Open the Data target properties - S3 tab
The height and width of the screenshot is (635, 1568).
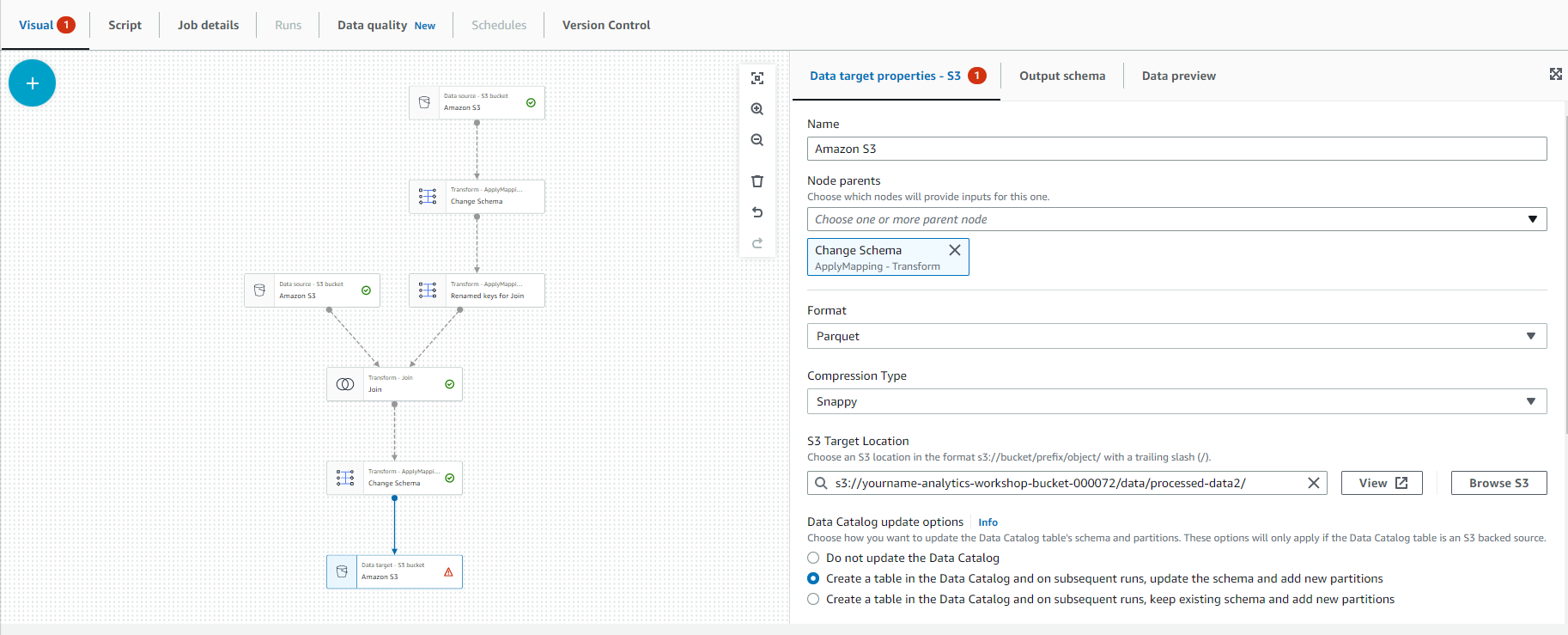(x=896, y=76)
